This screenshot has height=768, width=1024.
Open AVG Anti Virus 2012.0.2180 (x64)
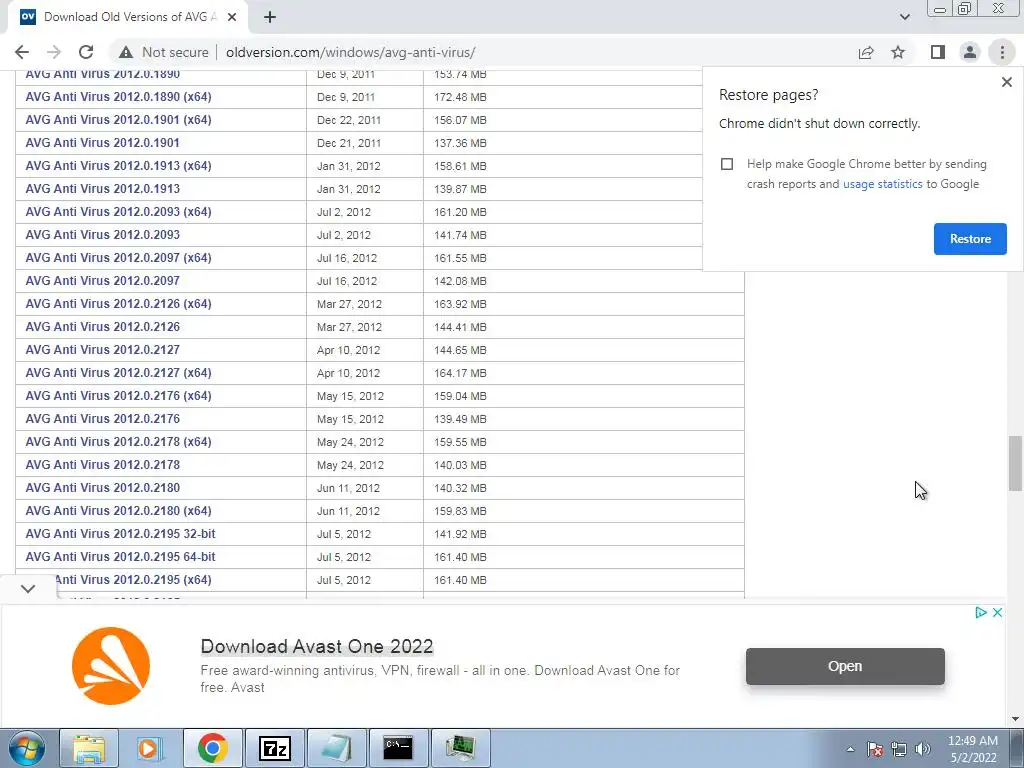[x=118, y=511]
